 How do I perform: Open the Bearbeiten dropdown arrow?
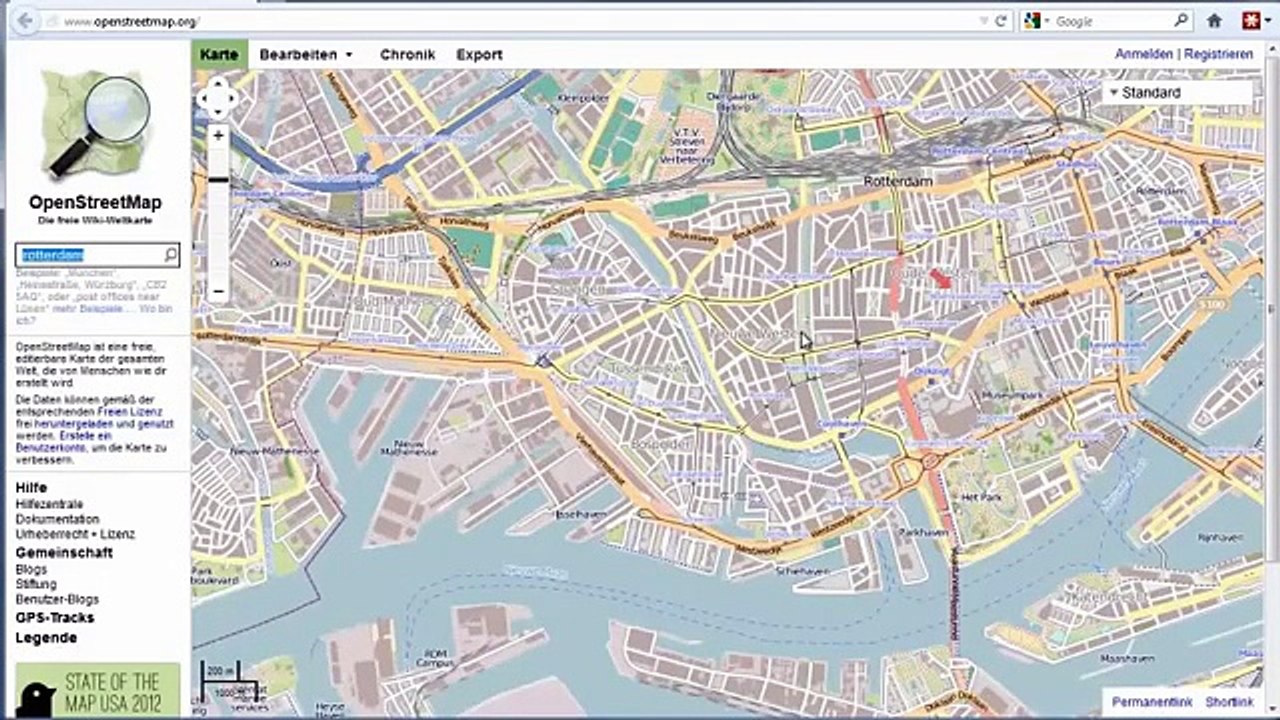click(349, 55)
